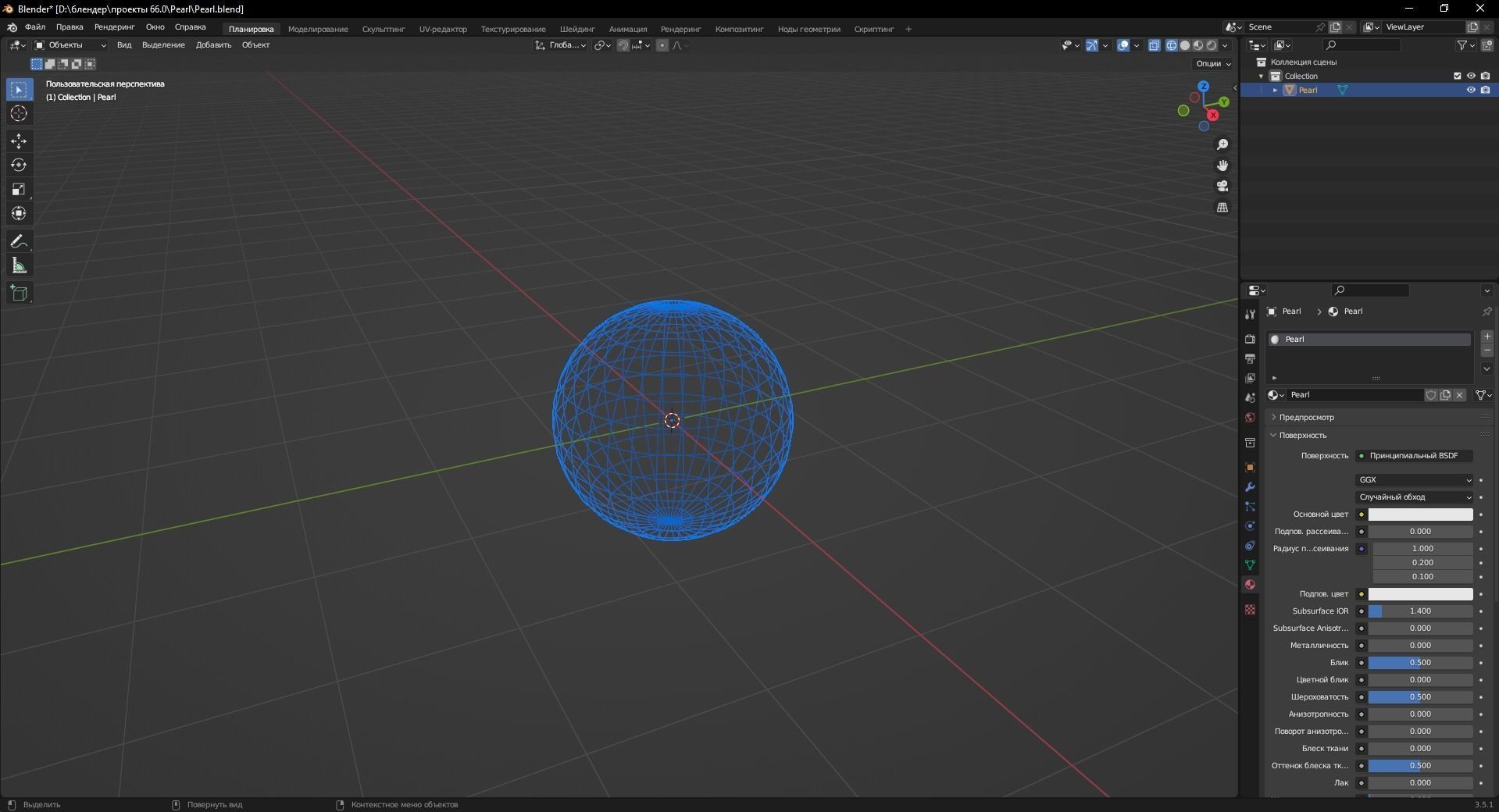This screenshot has height=812, width=1499.
Task: Toggle Collection exclude checkbox in outliner
Action: pos(1457,76)
